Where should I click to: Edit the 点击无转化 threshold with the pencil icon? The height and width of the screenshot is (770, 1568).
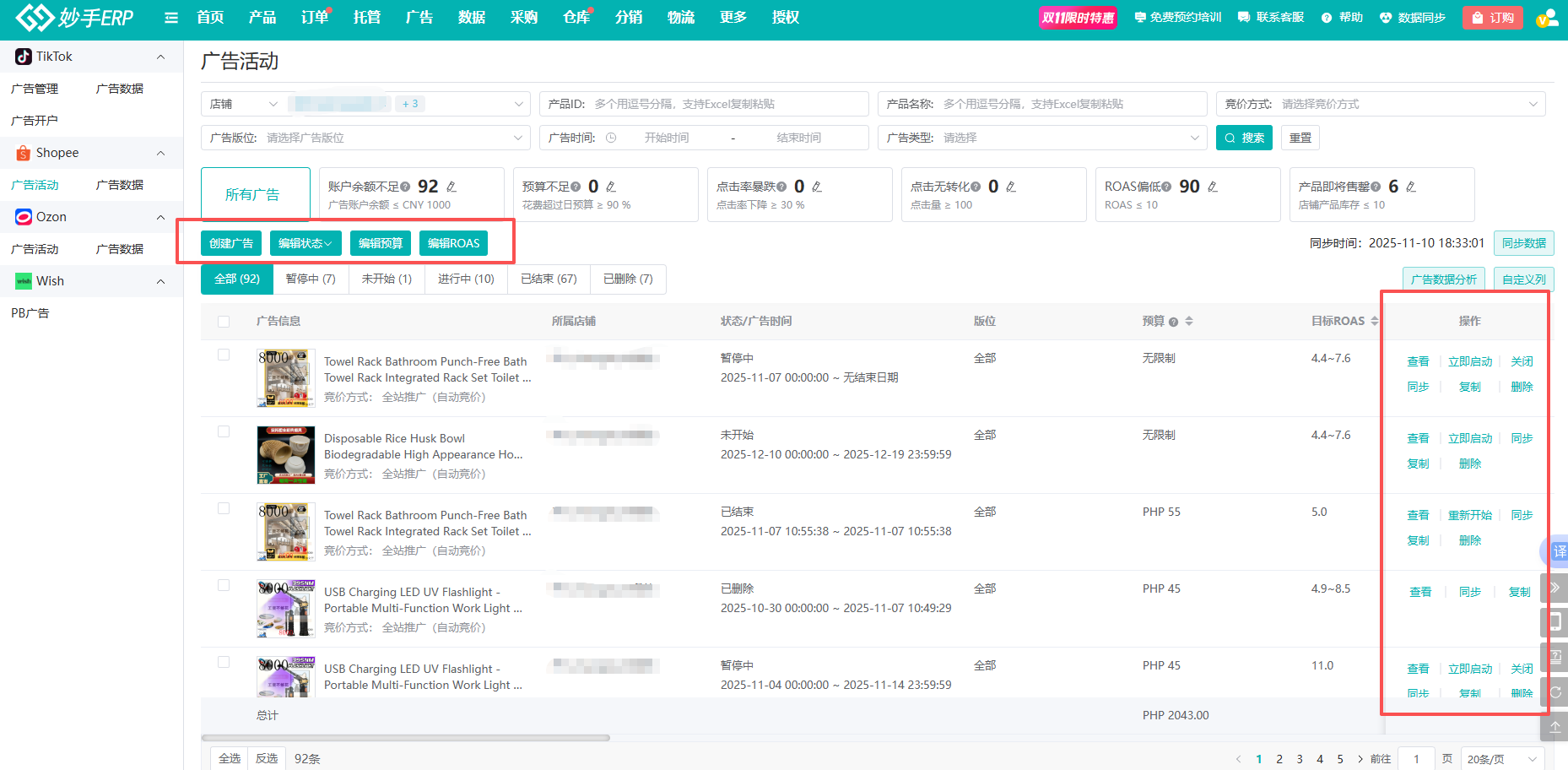point(1011,187)
